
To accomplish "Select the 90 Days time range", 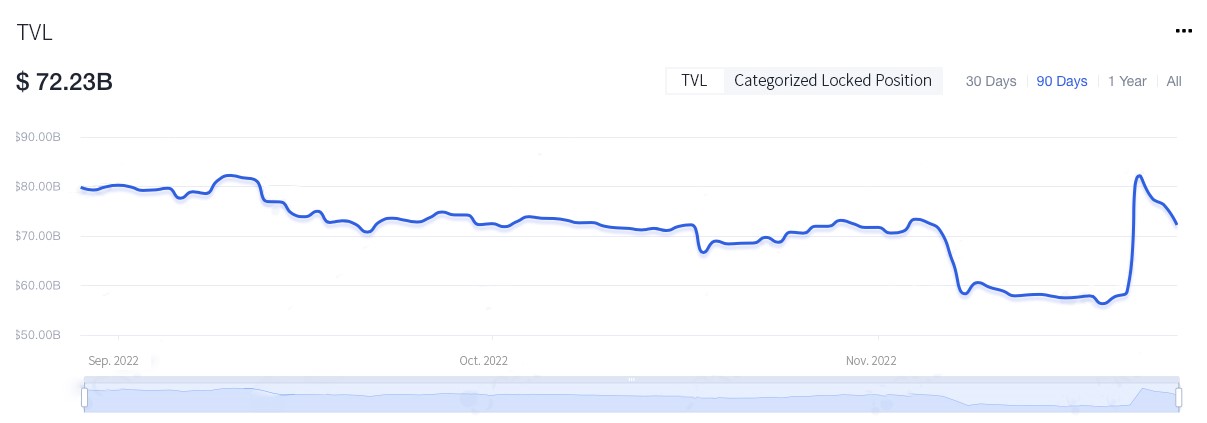I will (x=1061, y=82).
